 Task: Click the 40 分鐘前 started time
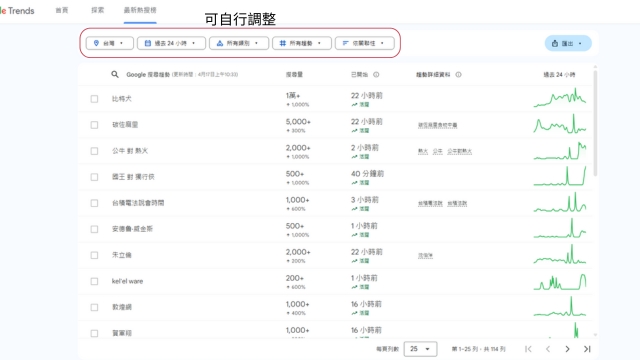367,174
